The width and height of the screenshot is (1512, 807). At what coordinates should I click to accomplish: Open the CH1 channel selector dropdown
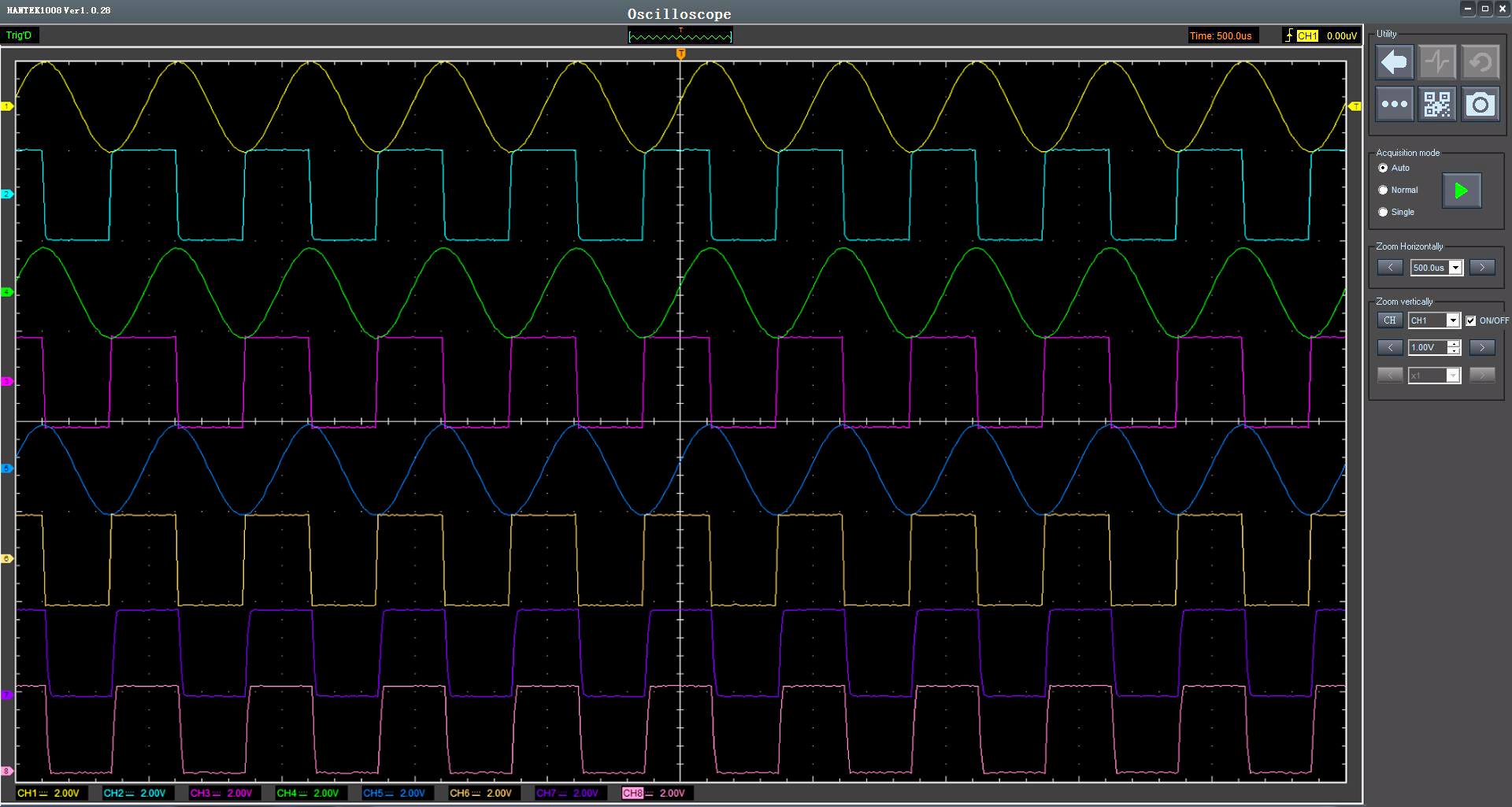pyautogui.click(x=1452, y=320)
